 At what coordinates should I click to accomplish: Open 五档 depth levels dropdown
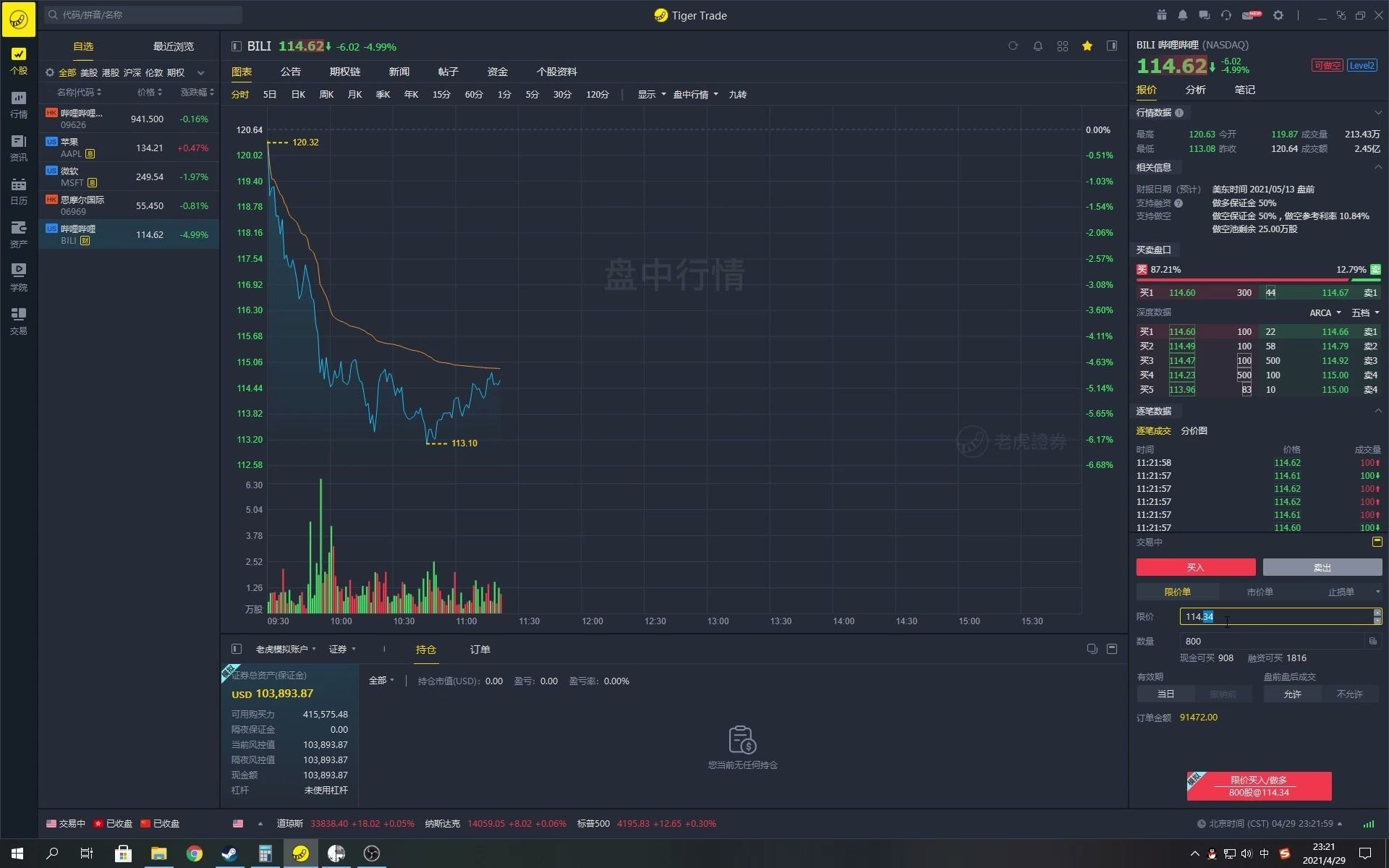pos(1365,312)
